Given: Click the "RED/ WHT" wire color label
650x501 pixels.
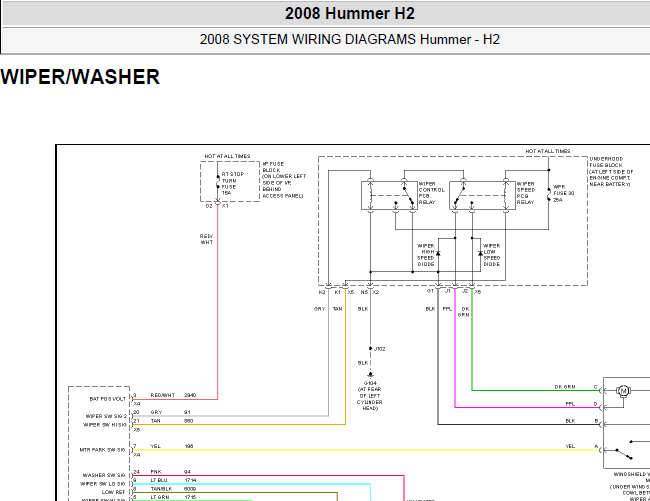Looking at the screenshot, I should click(206, 239).
